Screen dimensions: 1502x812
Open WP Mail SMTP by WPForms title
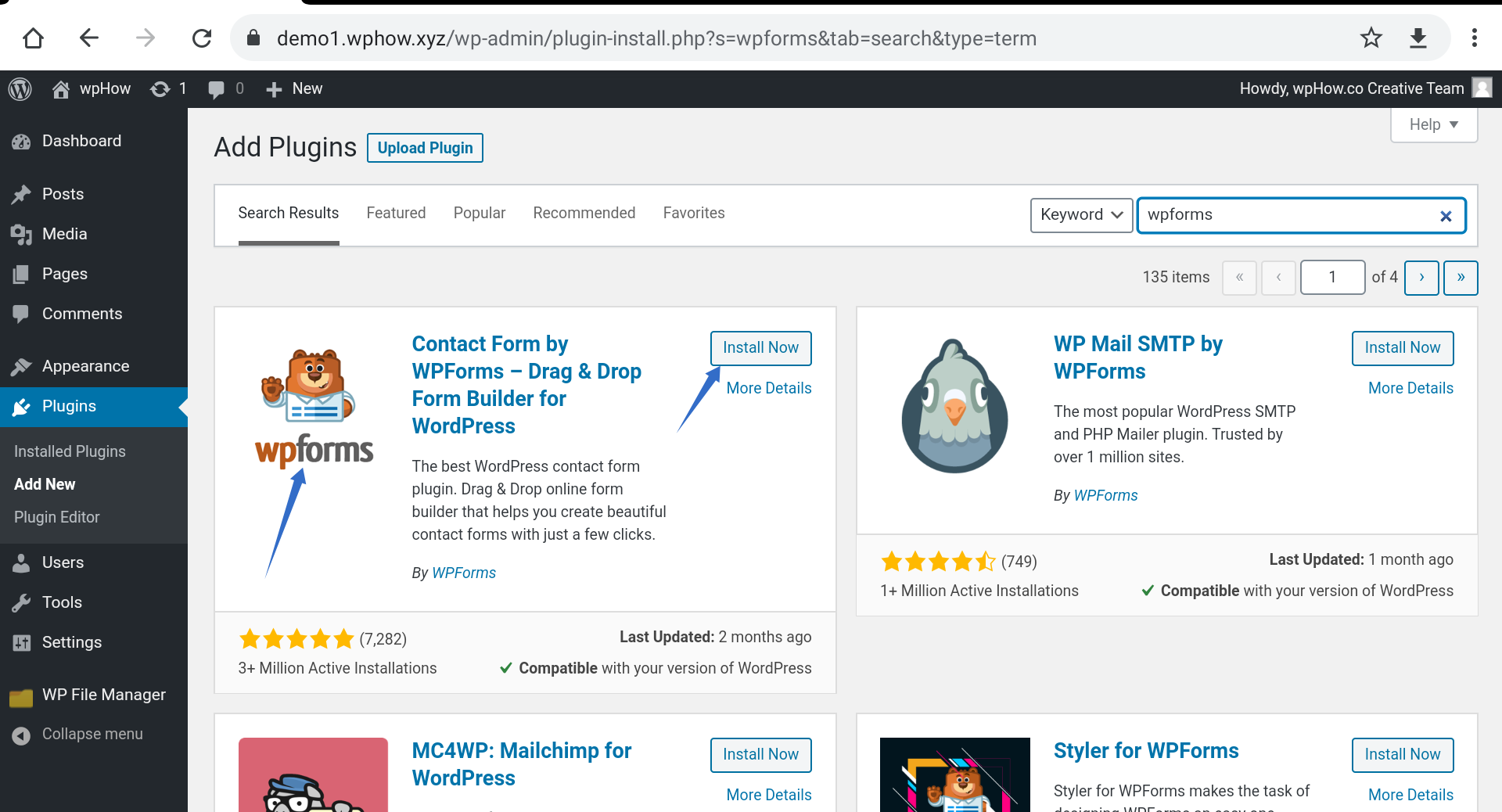(1137, 357)
